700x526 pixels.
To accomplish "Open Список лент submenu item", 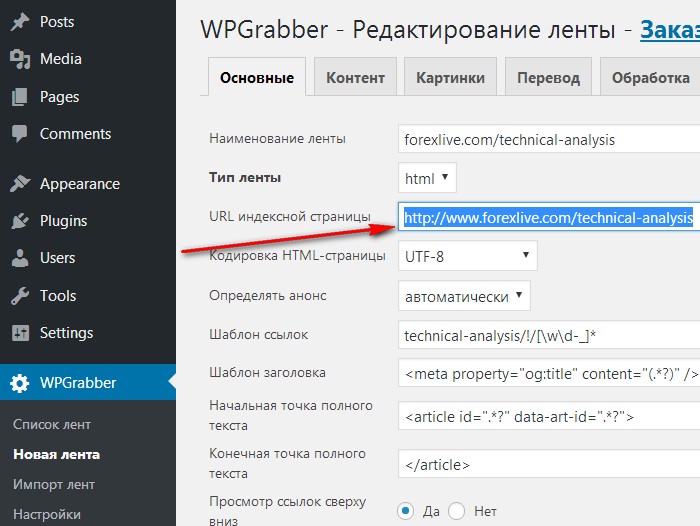I will click(52, 424).
